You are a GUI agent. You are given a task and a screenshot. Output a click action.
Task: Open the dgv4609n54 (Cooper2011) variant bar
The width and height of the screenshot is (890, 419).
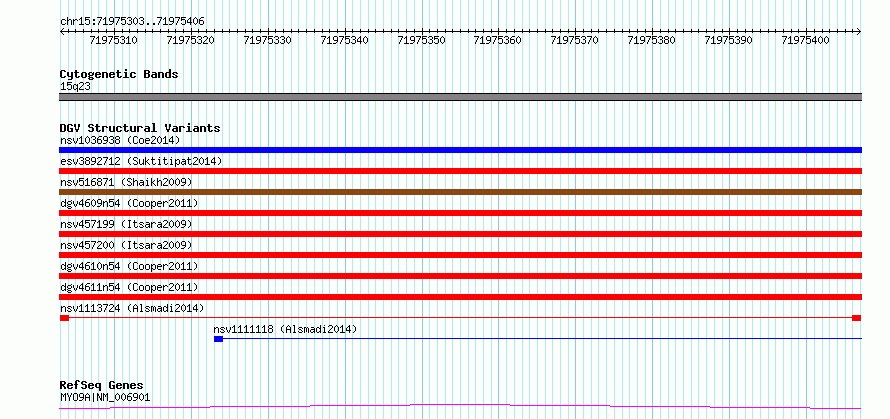[x=460, y=213]
